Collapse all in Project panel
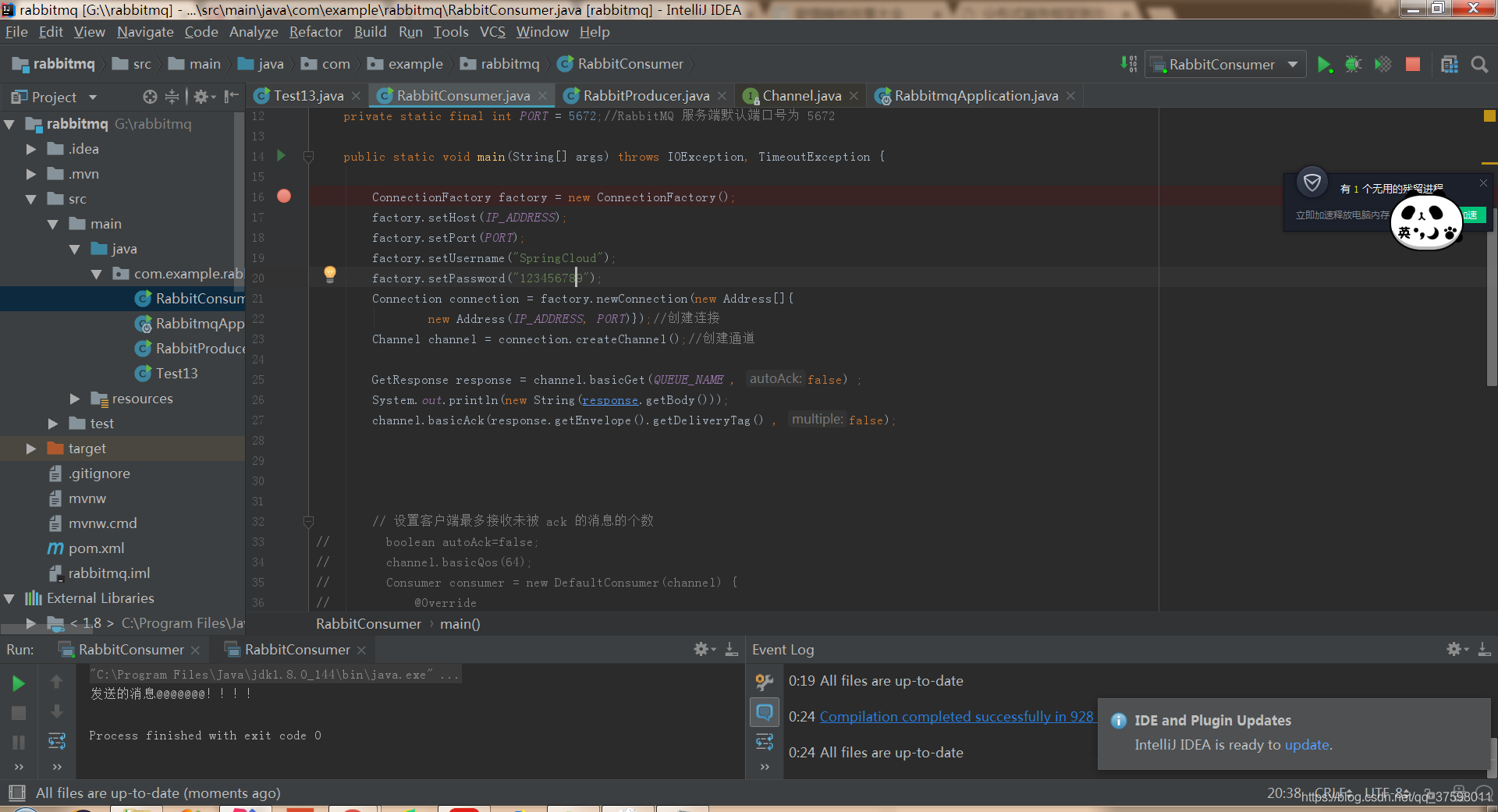This screenshot has width=1498, height=812. 172,97
